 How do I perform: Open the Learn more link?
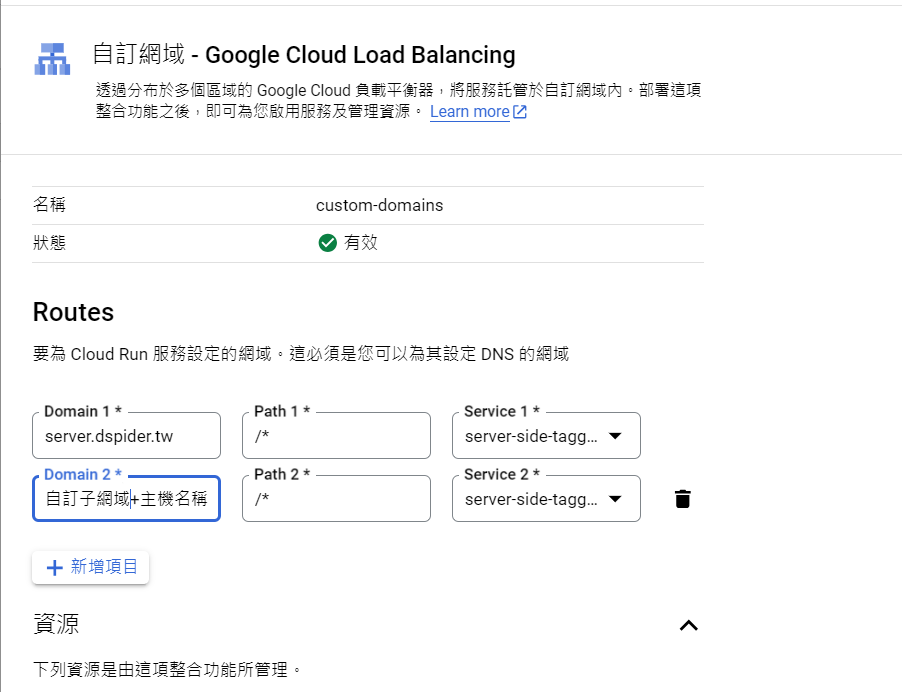[x=478, y=112]
